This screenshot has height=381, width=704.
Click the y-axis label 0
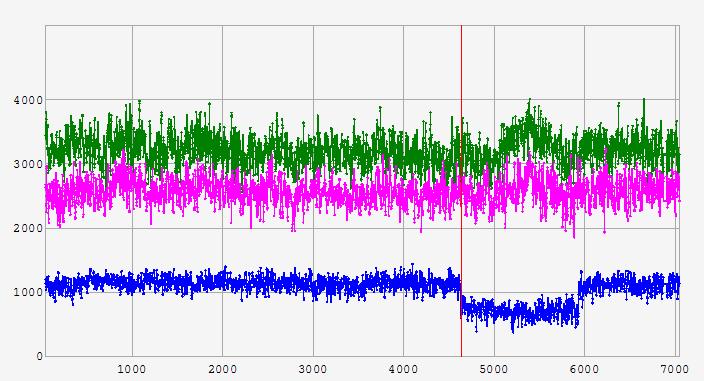(x=40, y=356)
